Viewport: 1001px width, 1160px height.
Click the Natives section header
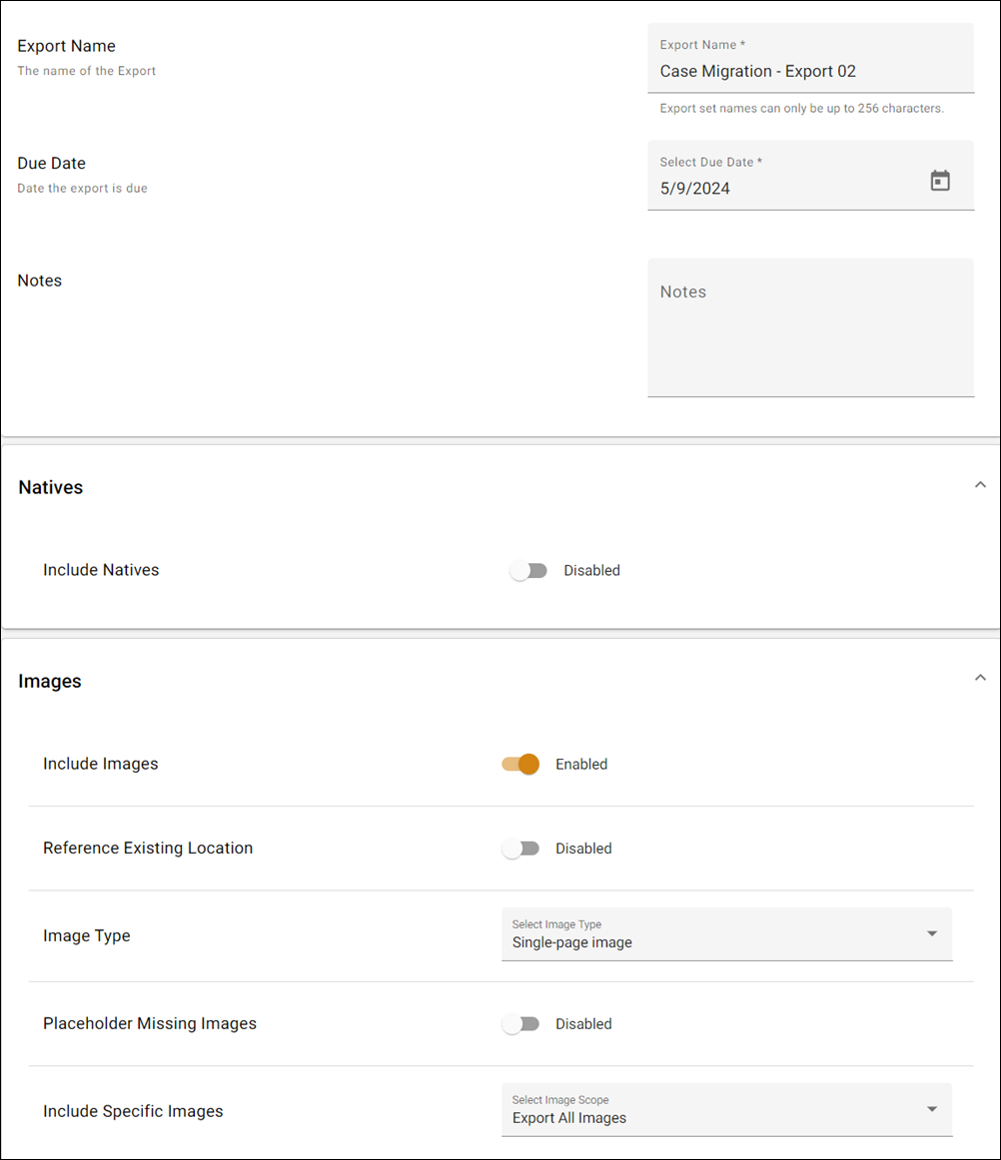(x=50, y=487)
